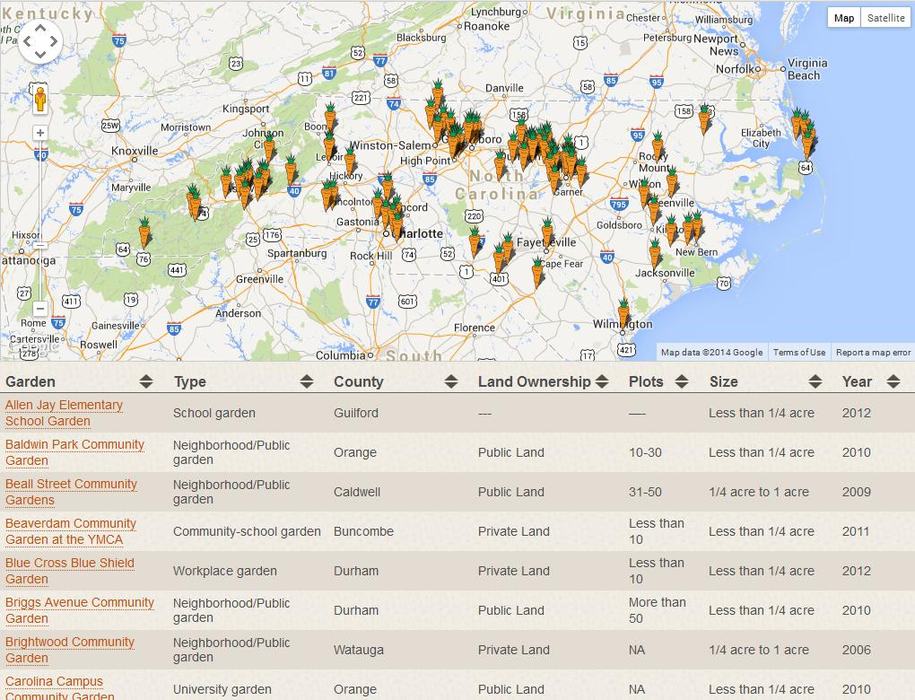The image size is (915, 700).
Task: Select the Map view button
Action: 844,18
